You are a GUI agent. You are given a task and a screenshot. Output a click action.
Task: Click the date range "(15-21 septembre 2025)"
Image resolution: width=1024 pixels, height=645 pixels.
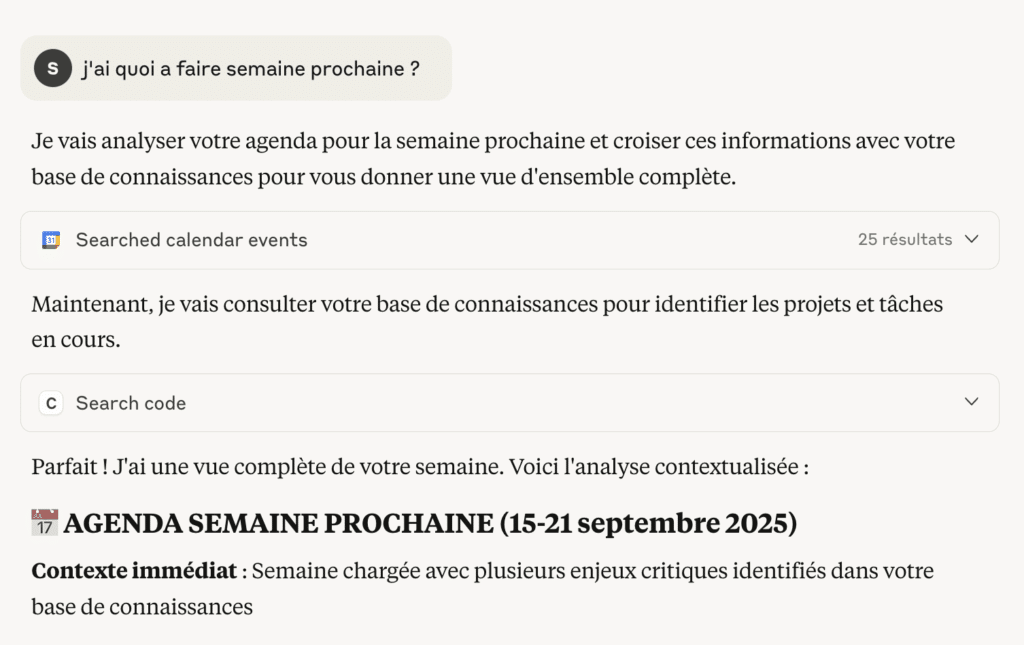point(648,523)
